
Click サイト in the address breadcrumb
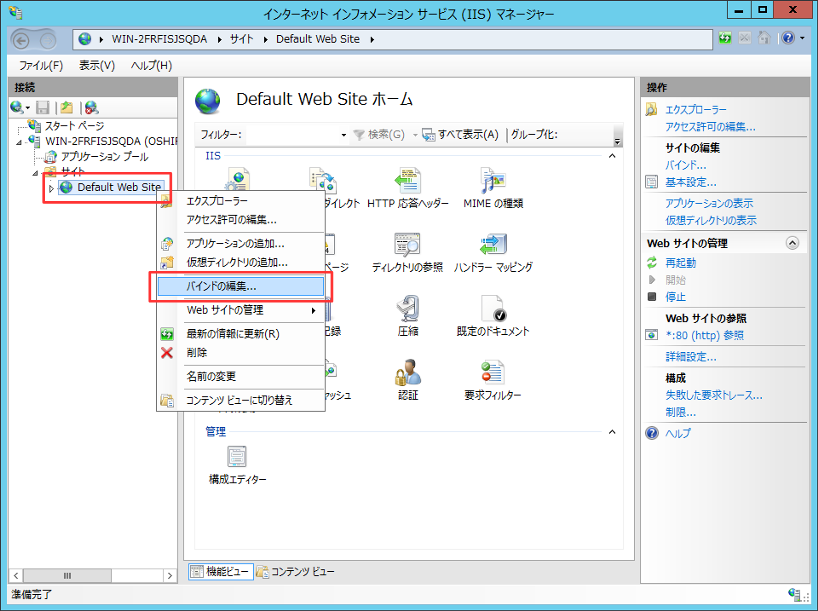242,39
